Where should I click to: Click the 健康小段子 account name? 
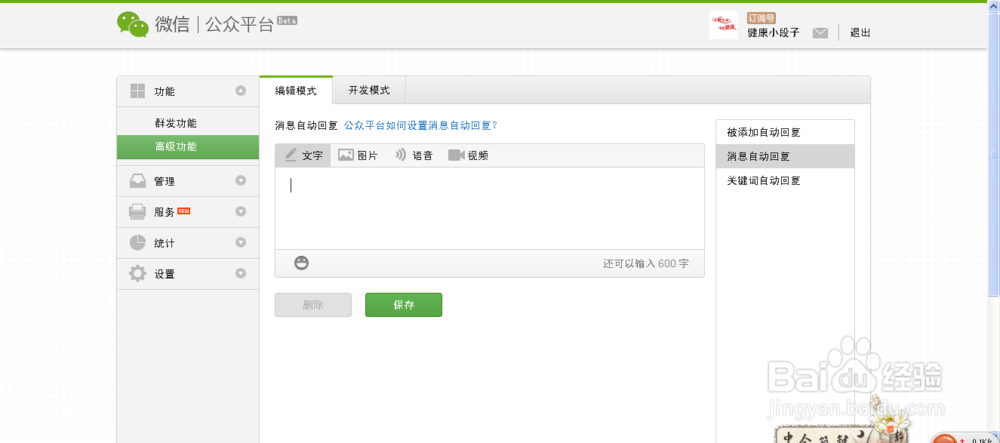click(773, 33)
